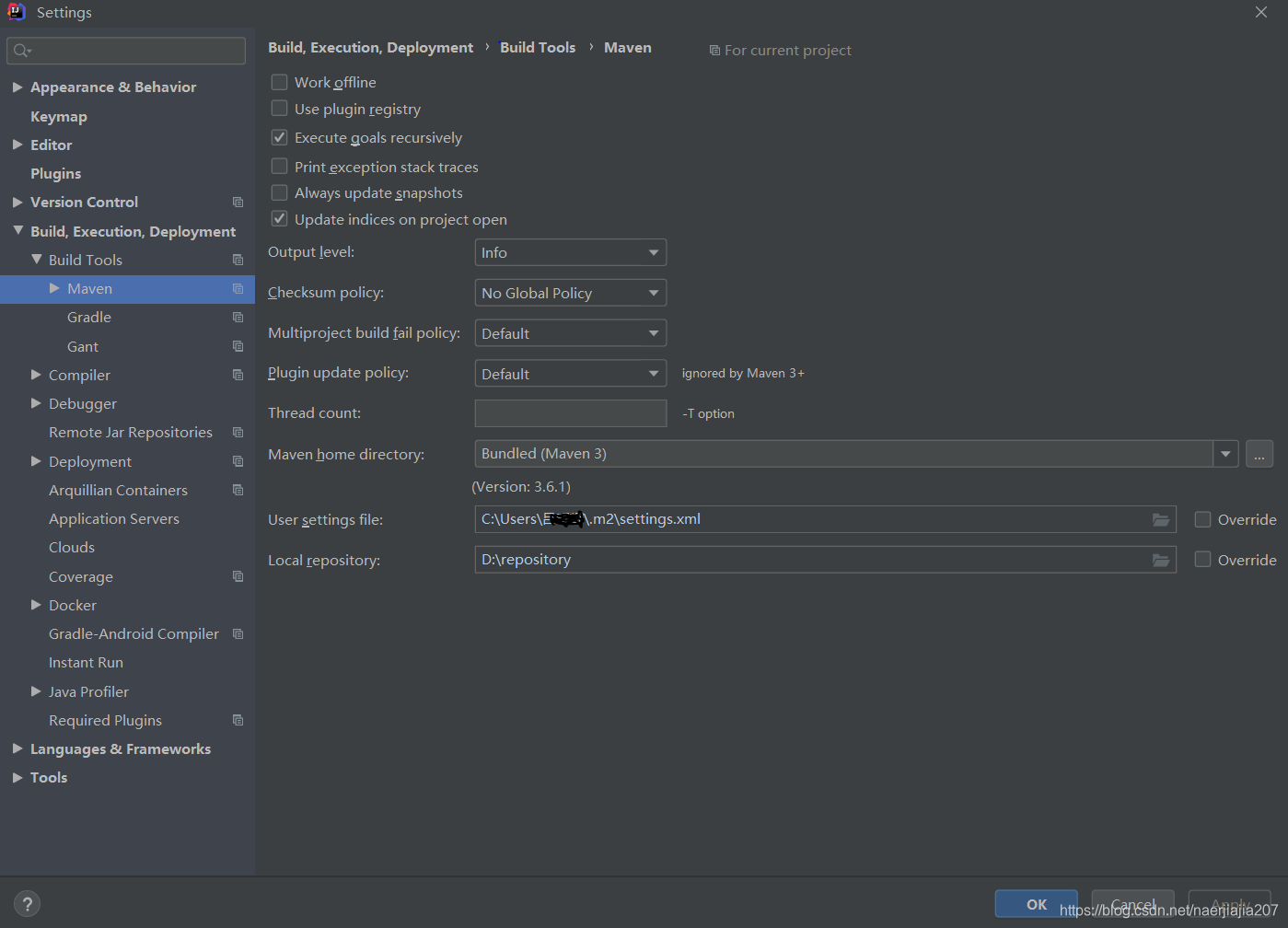Click the project-level icon beside Coverage
Viewport: 1288px width, 928px height.
(238, 576)
